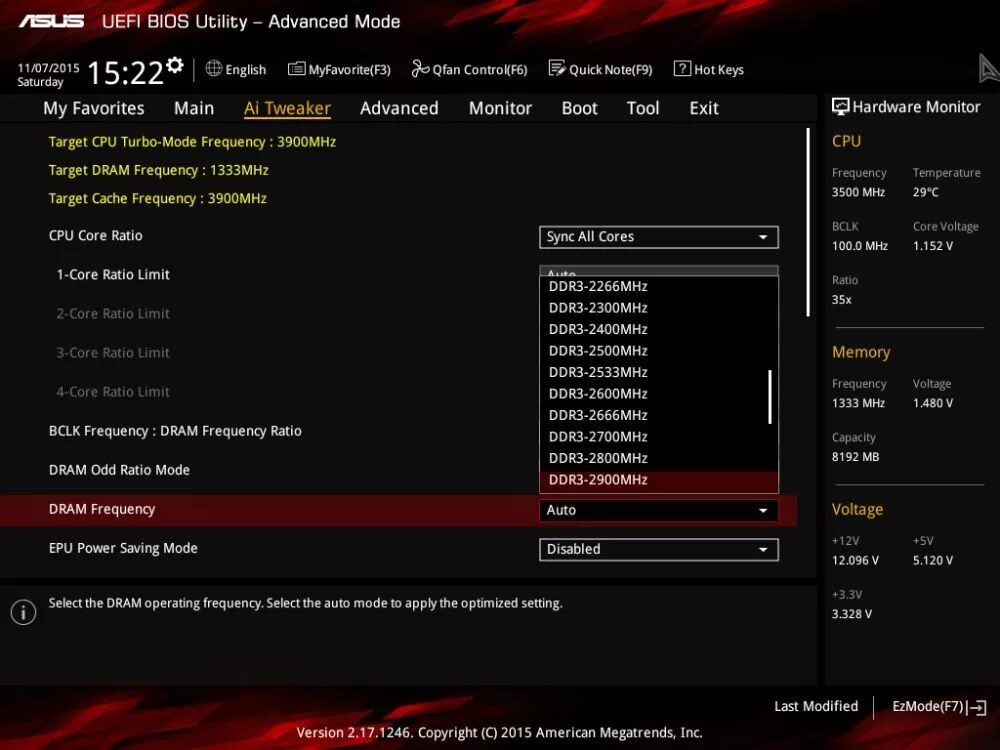
Task: Pick DDR3-2533MHz in the dropdown
Action: point(659,372)
